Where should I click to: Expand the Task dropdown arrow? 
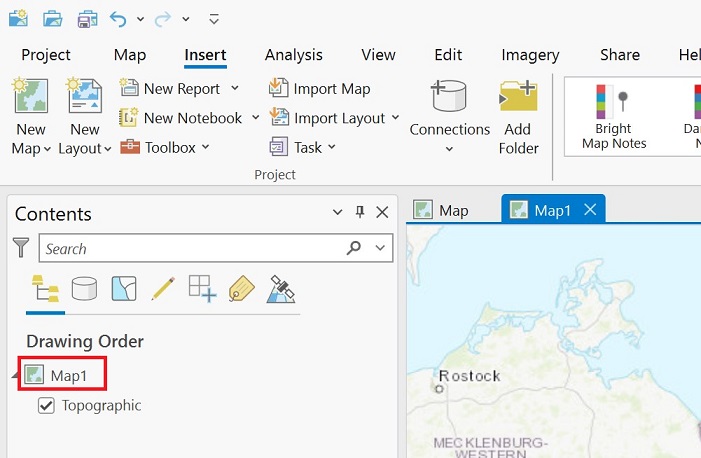pyautogui.click(x=332, y=147)
